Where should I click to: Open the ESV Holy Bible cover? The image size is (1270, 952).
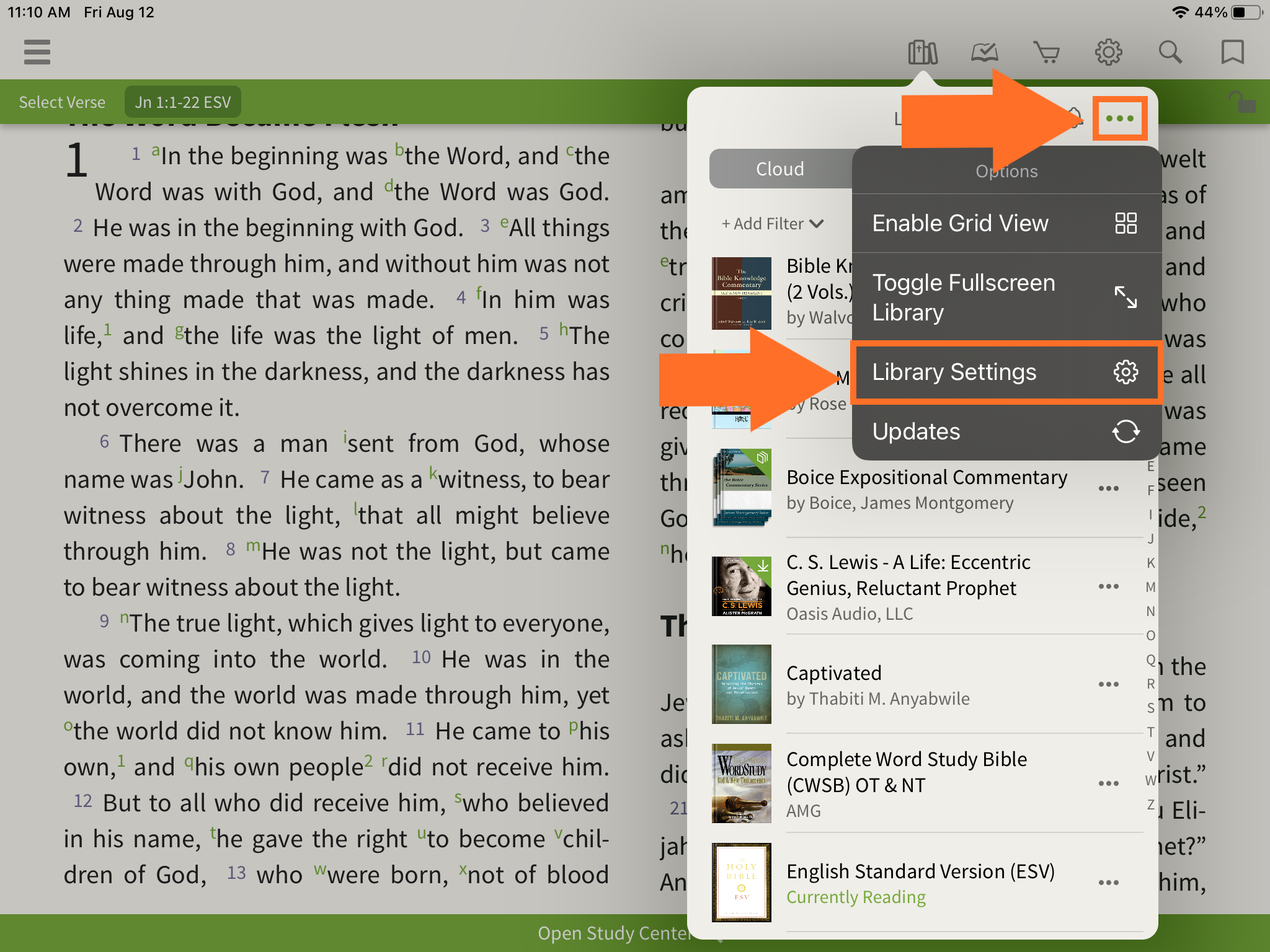coord(742,882)
